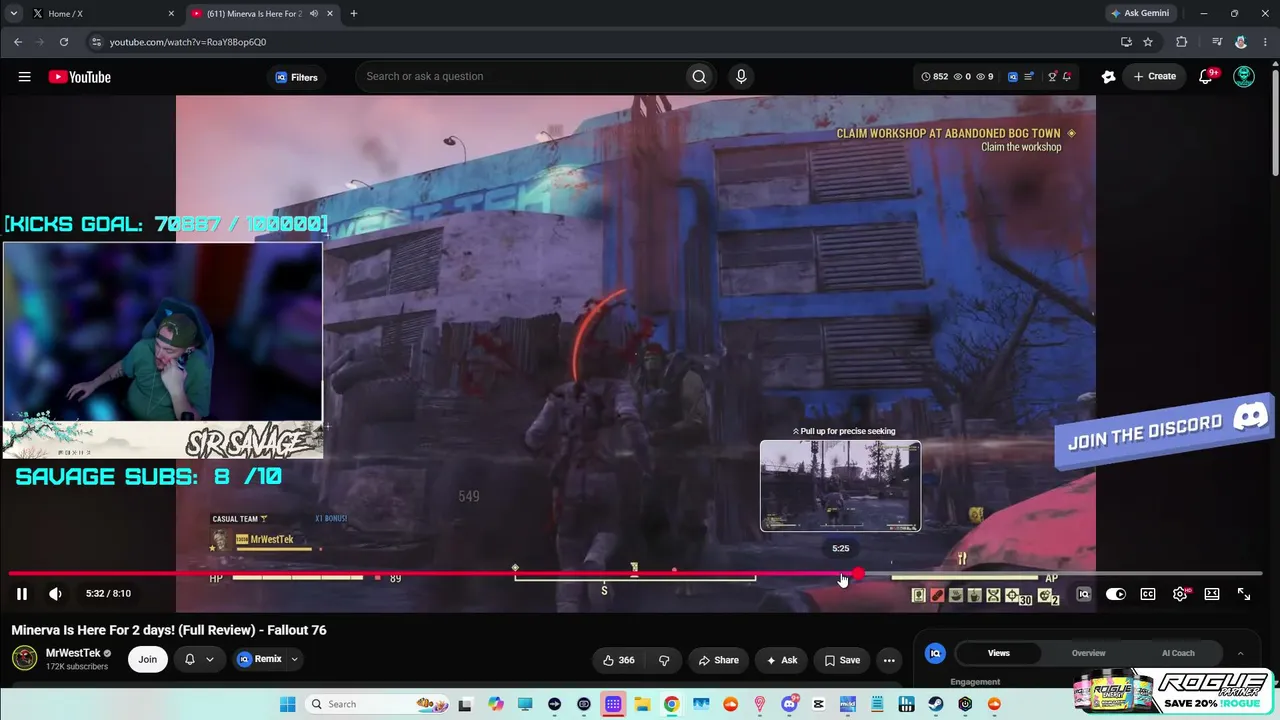Screen dimensions: 1280x720
Task: Open the YouTube guide hamburger menu
Action: 25,77
